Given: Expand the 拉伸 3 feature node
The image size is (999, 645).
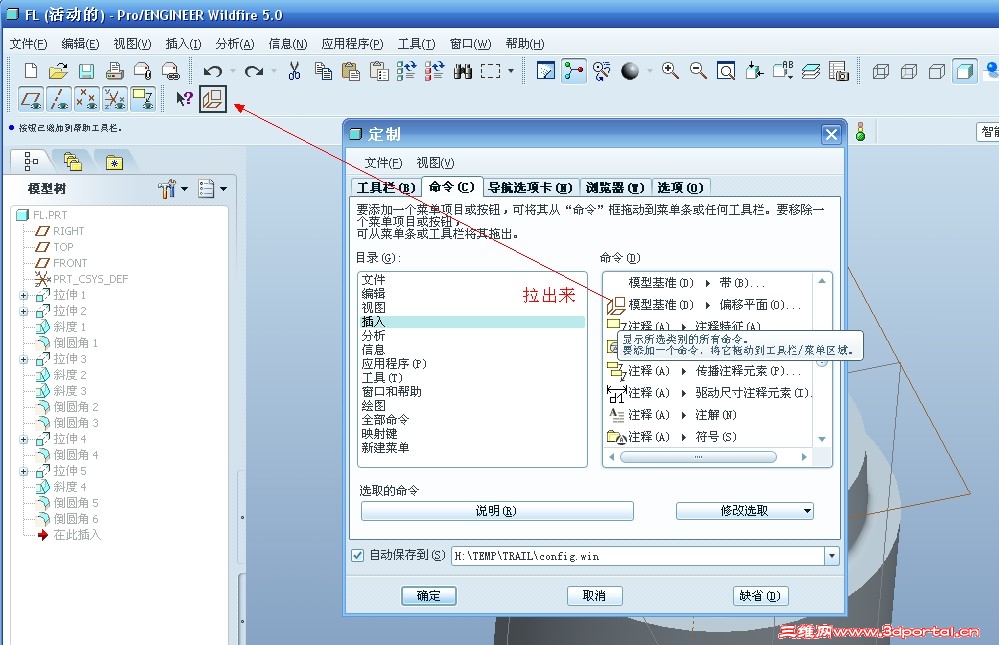Looking at the screenshot, I should (x=24, y=359).
